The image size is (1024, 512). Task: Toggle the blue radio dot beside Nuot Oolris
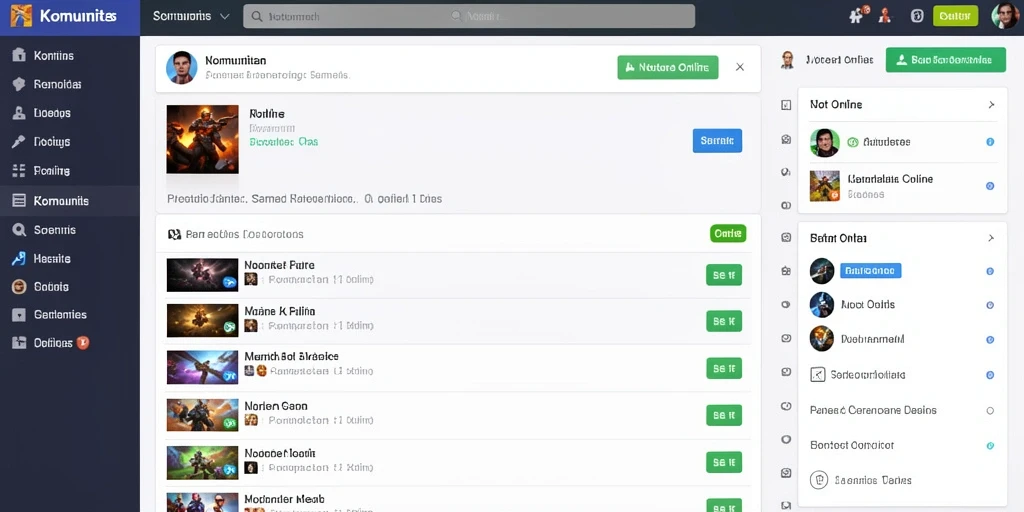coord(989,305)
